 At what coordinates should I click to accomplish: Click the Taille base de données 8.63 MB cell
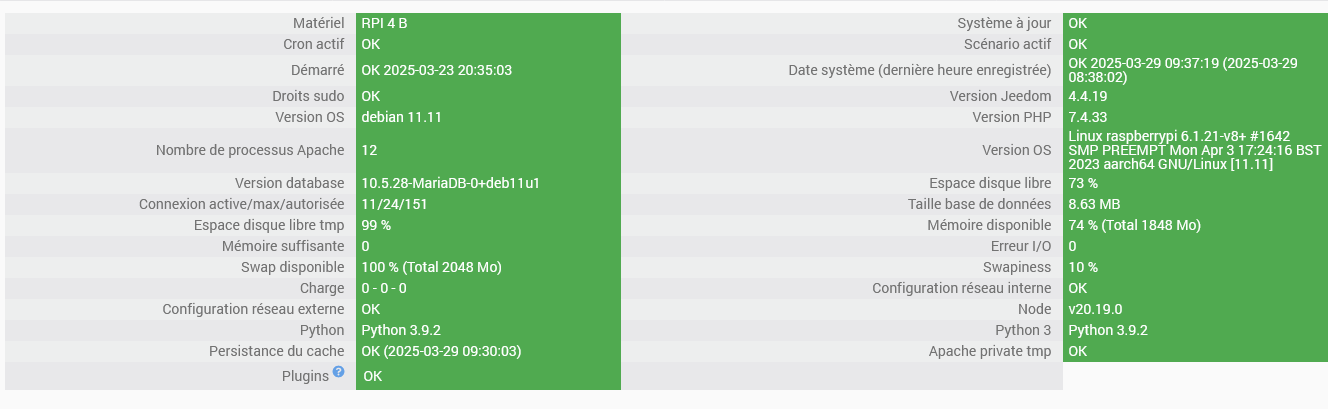[x=1195, y=204]
